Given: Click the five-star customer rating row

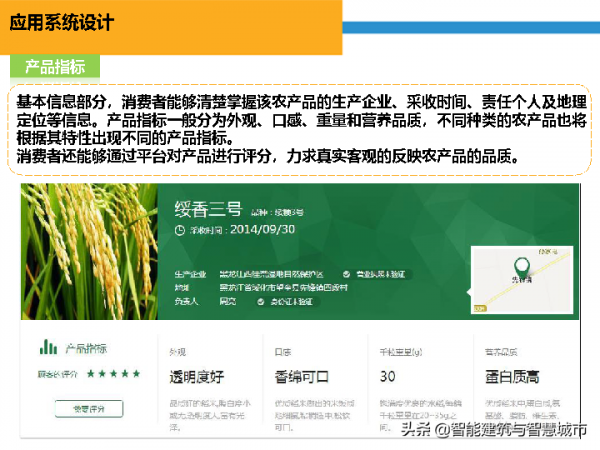Looking at the screenshot, I should 113,373.
